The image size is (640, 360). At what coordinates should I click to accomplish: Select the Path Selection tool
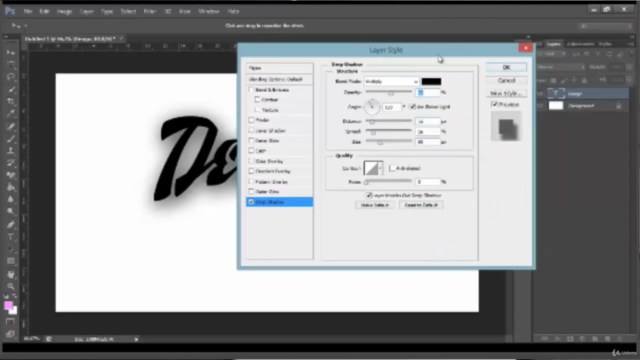coord(11,249)
